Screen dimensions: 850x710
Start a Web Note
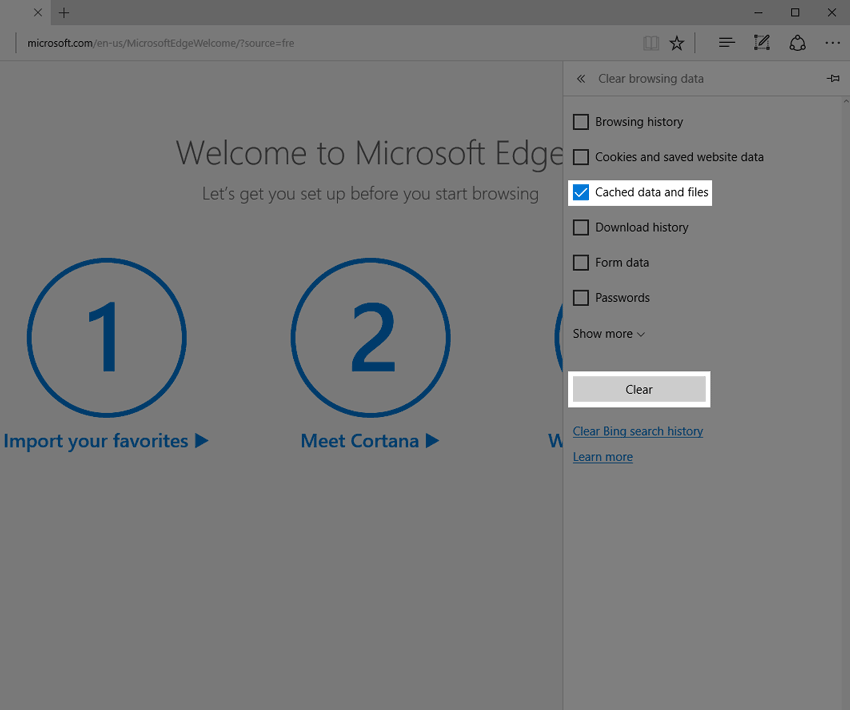(x=761, y=43)
